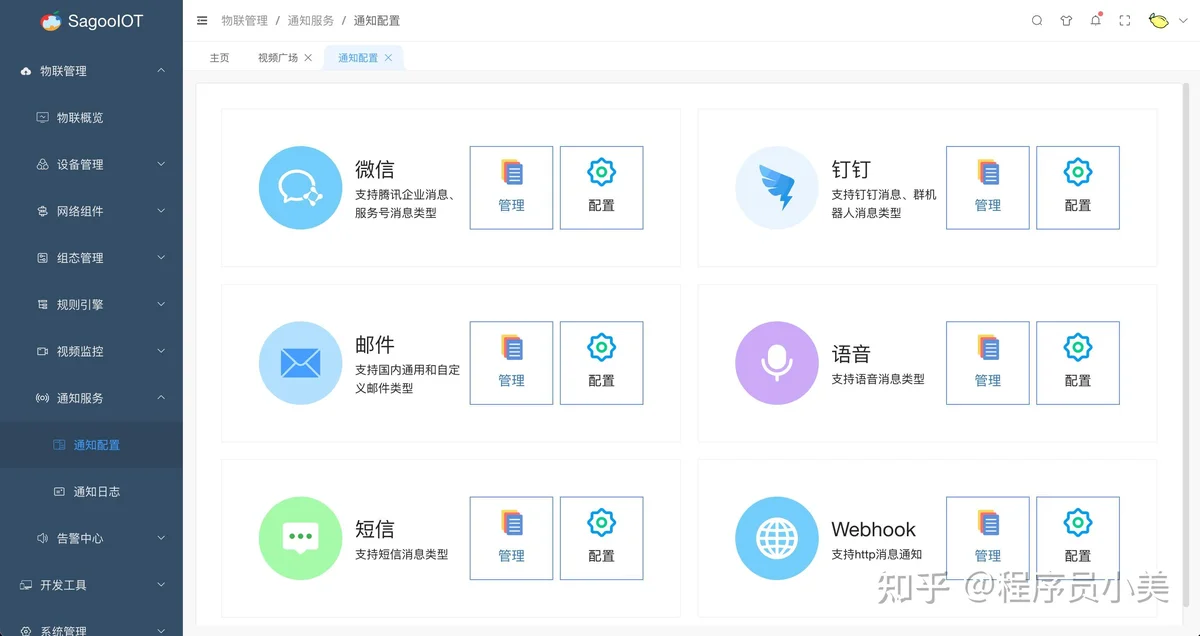This screenshot has width=1200, height=636.
Task: Select the 通知配置 tab
Action: pyautogui.click(x=358, y=58)
